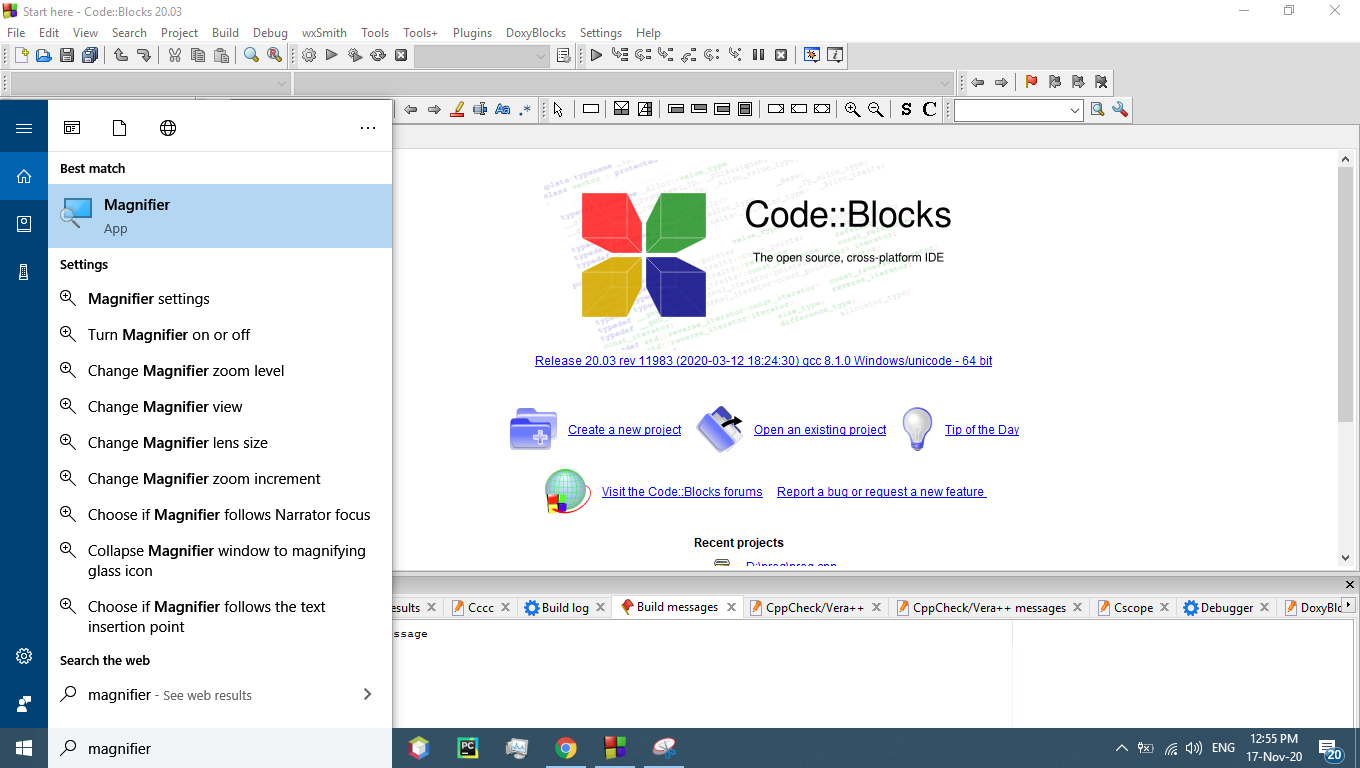
Task: Cut selection using the scissors icon
Action: click(x=175, y=55)
